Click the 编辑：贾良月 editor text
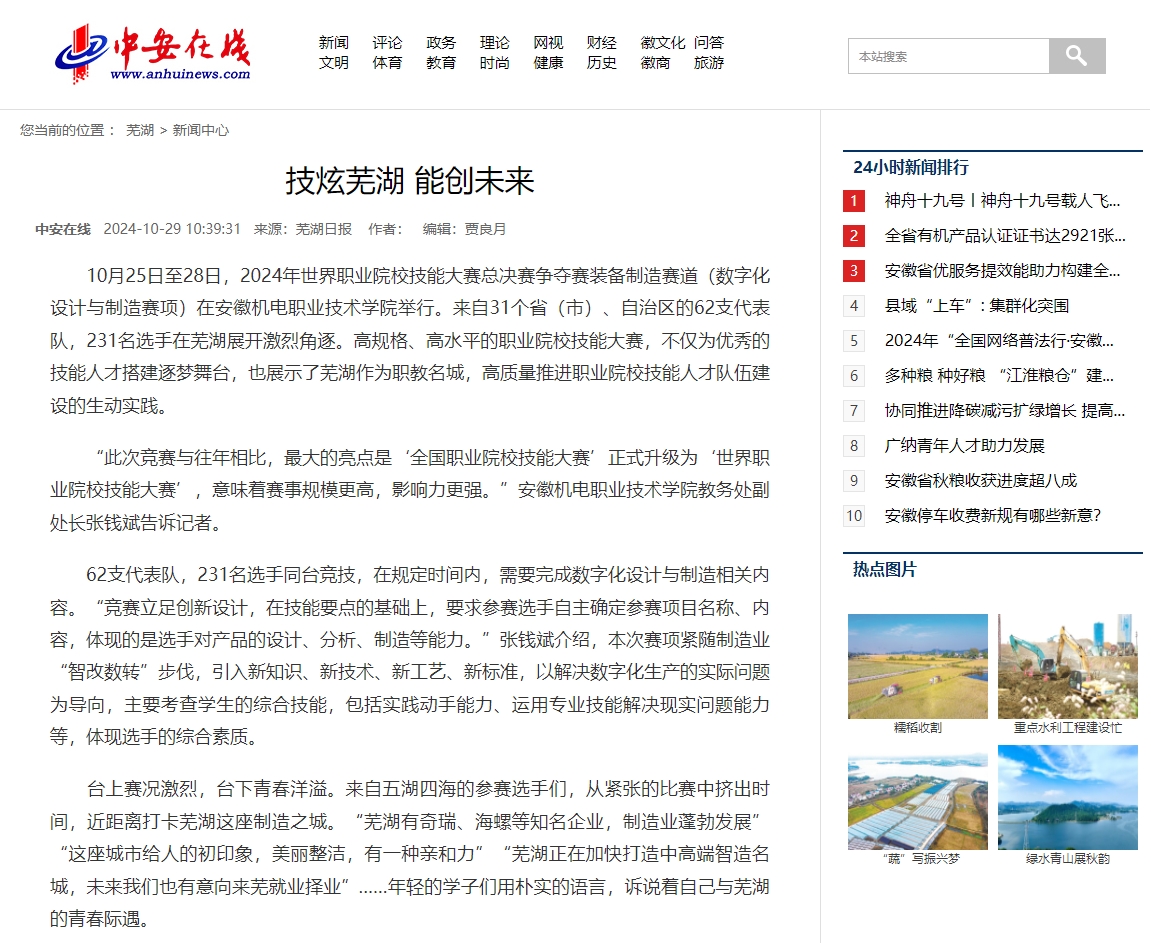1151x943 pixels. coord(465,230)
